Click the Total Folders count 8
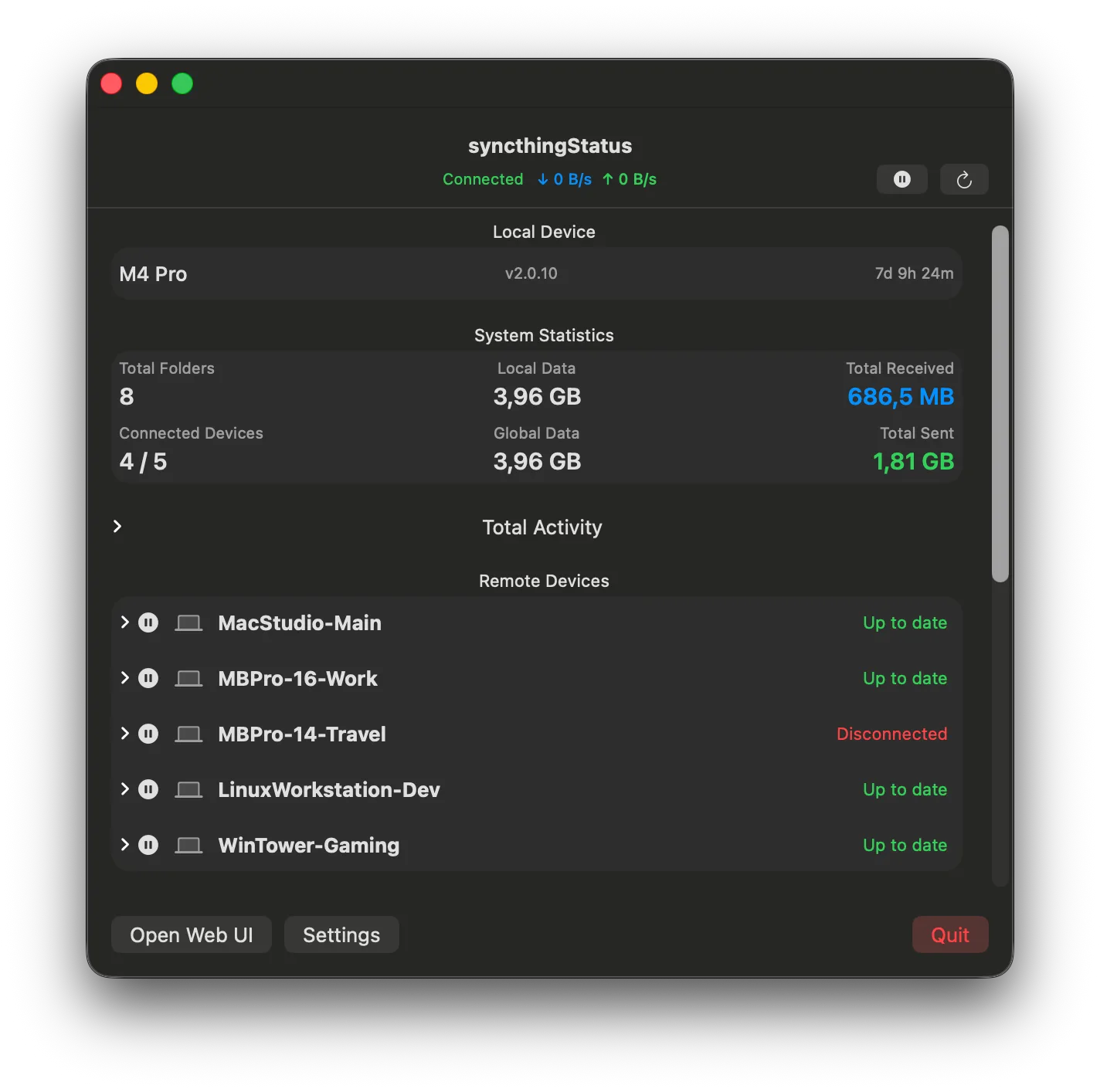Viewport: 1100px width, 1092px height. [127, 396]
